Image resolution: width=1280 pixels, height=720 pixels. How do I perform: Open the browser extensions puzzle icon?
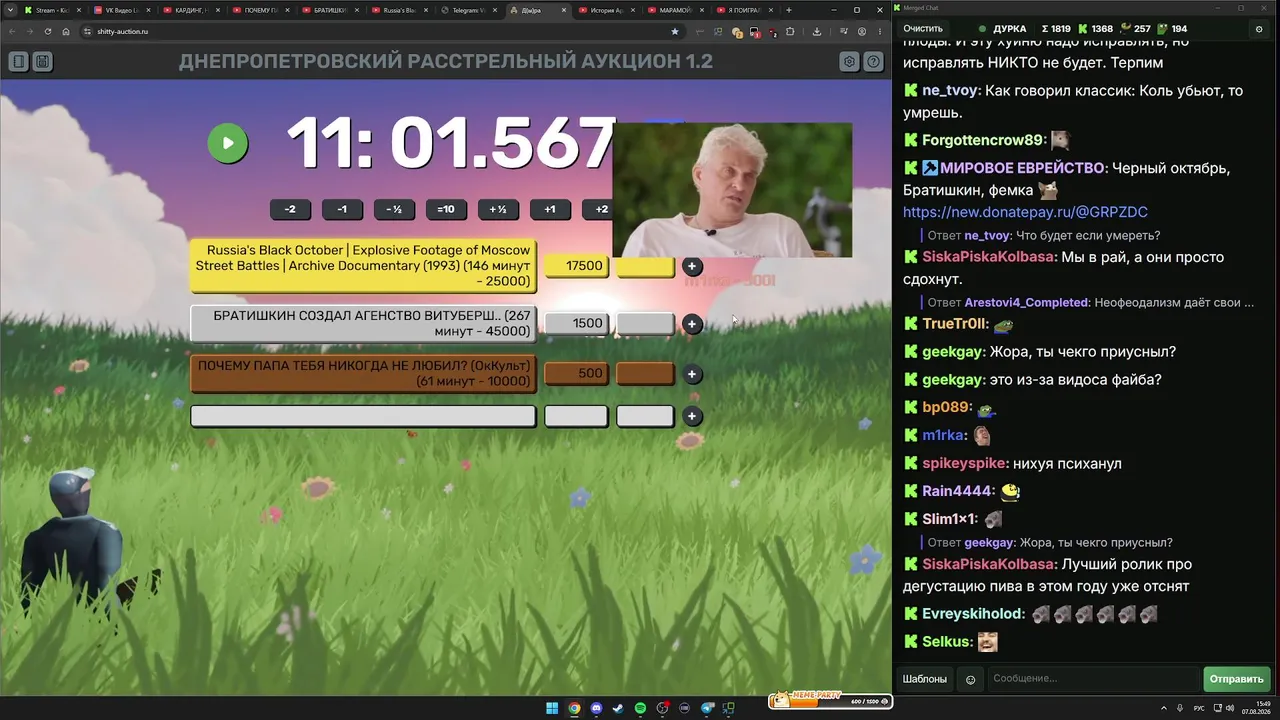790,31
